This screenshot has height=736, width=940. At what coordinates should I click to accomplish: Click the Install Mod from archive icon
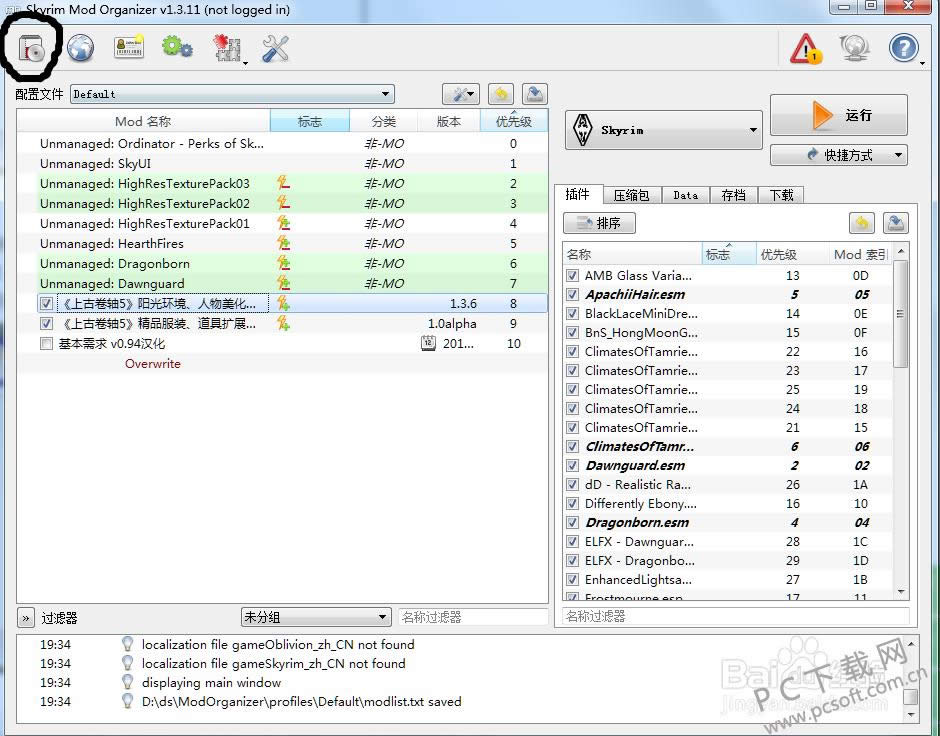click(31, 48)
